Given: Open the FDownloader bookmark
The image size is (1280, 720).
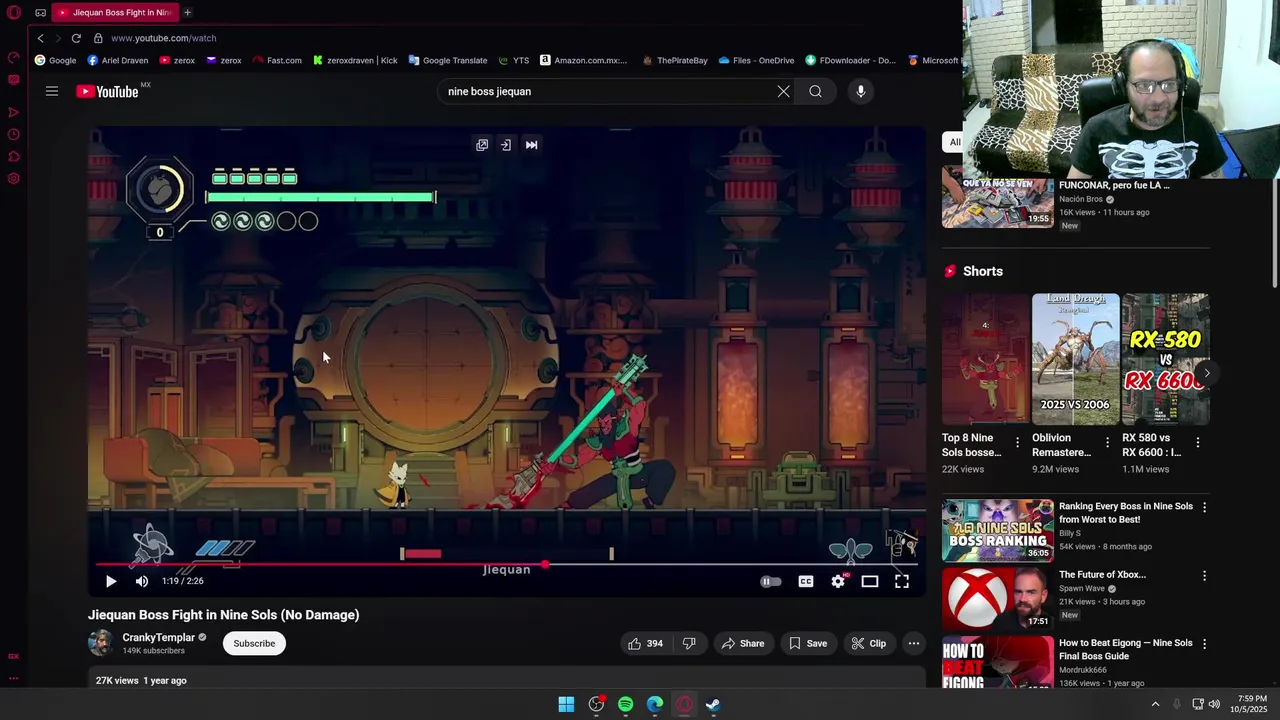Looking at the screenshot, I should 851,60.
